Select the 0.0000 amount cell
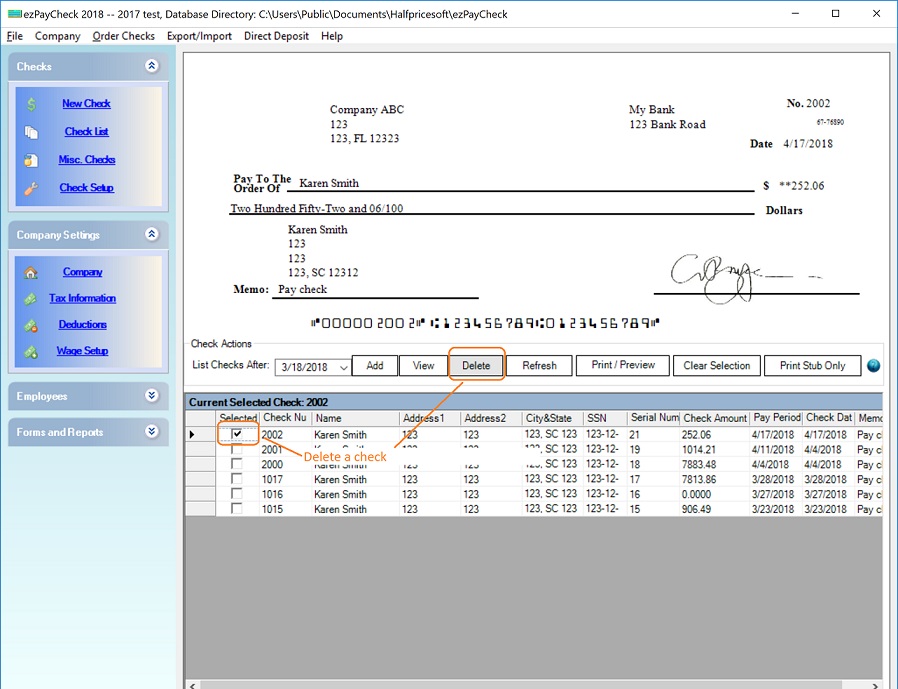The width and height of the screenshot is (898, 689). [714, 494]
